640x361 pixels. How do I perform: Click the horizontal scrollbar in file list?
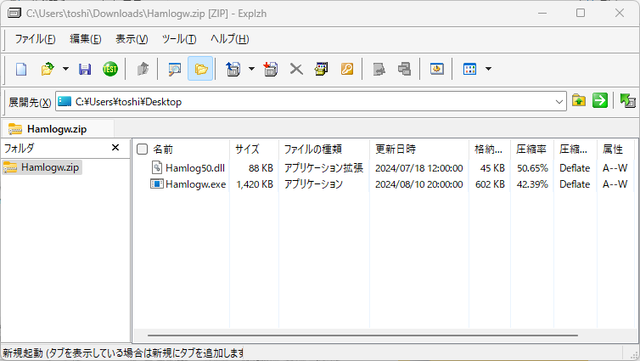(x=362, y=335)
